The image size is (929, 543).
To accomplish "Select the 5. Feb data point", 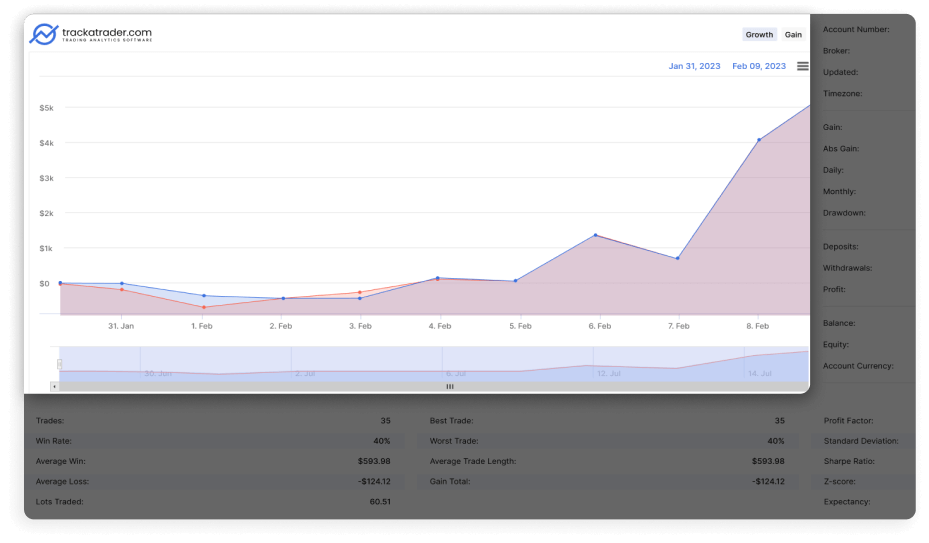I will coord(515,281).
